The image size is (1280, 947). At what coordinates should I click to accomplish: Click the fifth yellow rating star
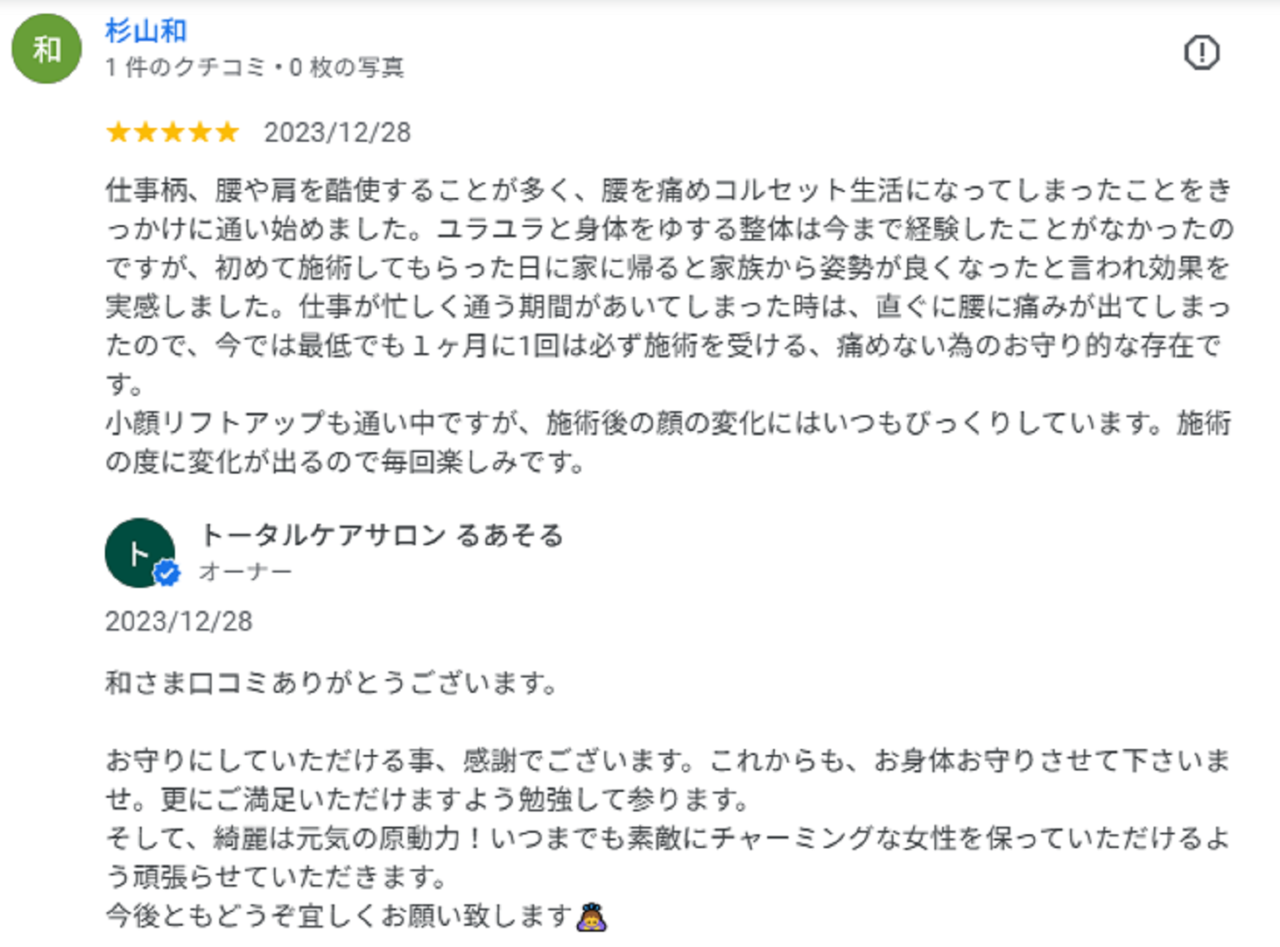(228, 132)
